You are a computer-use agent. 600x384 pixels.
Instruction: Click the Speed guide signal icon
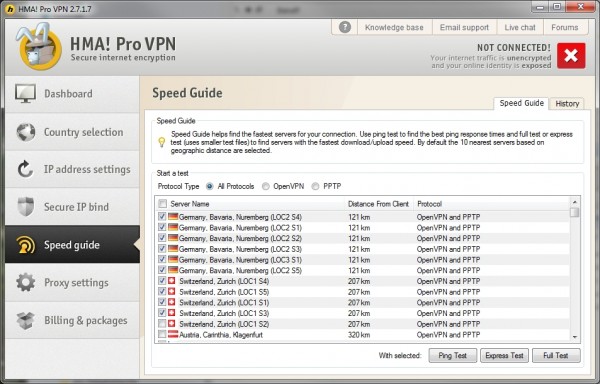[26, 245]
